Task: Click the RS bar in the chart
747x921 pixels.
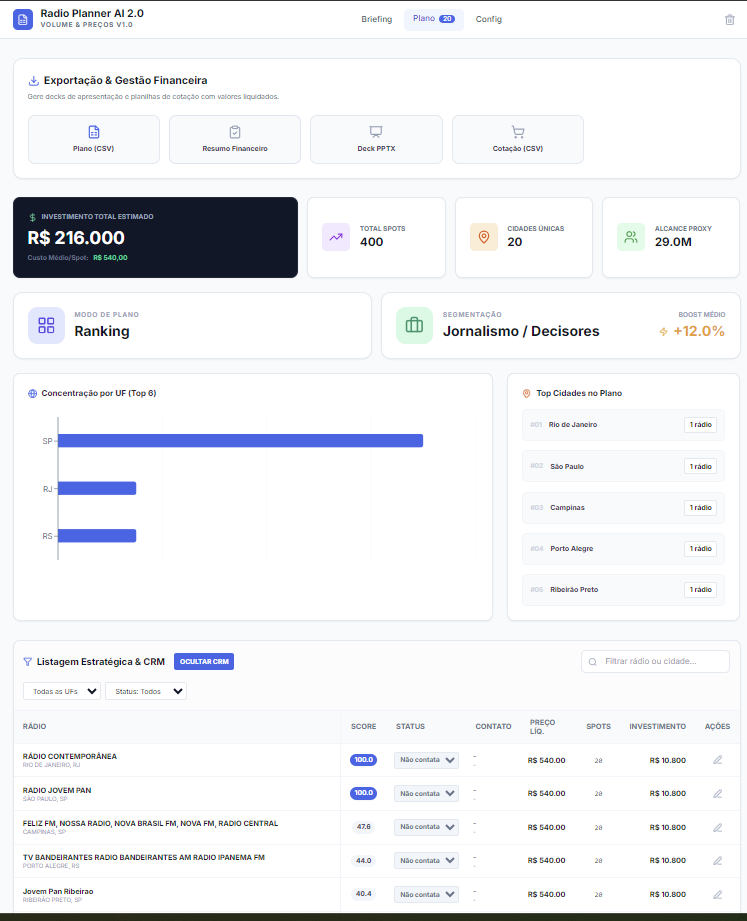Action: (x=97, y=536)
